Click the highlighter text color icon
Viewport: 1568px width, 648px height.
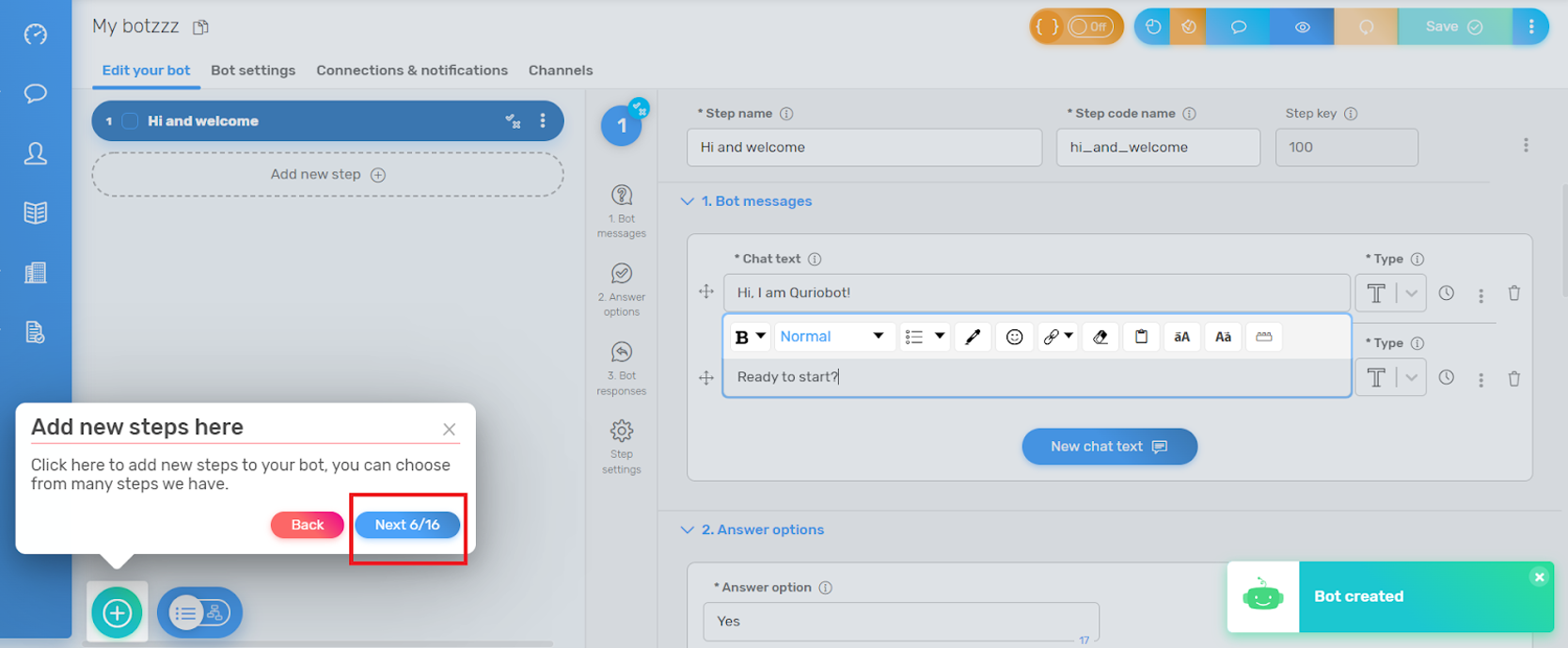pyautogui.click(x=973, y=337)
